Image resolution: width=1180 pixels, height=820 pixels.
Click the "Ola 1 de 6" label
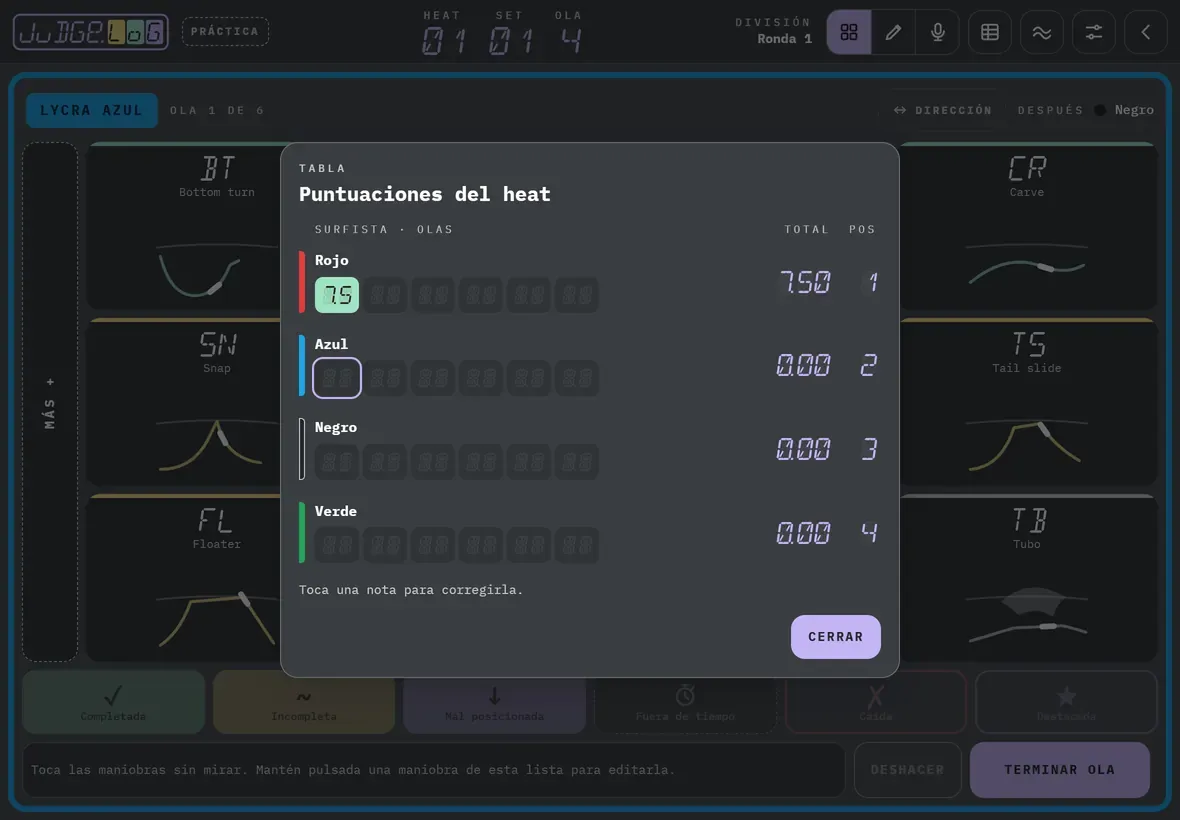(x=217, y=110)
